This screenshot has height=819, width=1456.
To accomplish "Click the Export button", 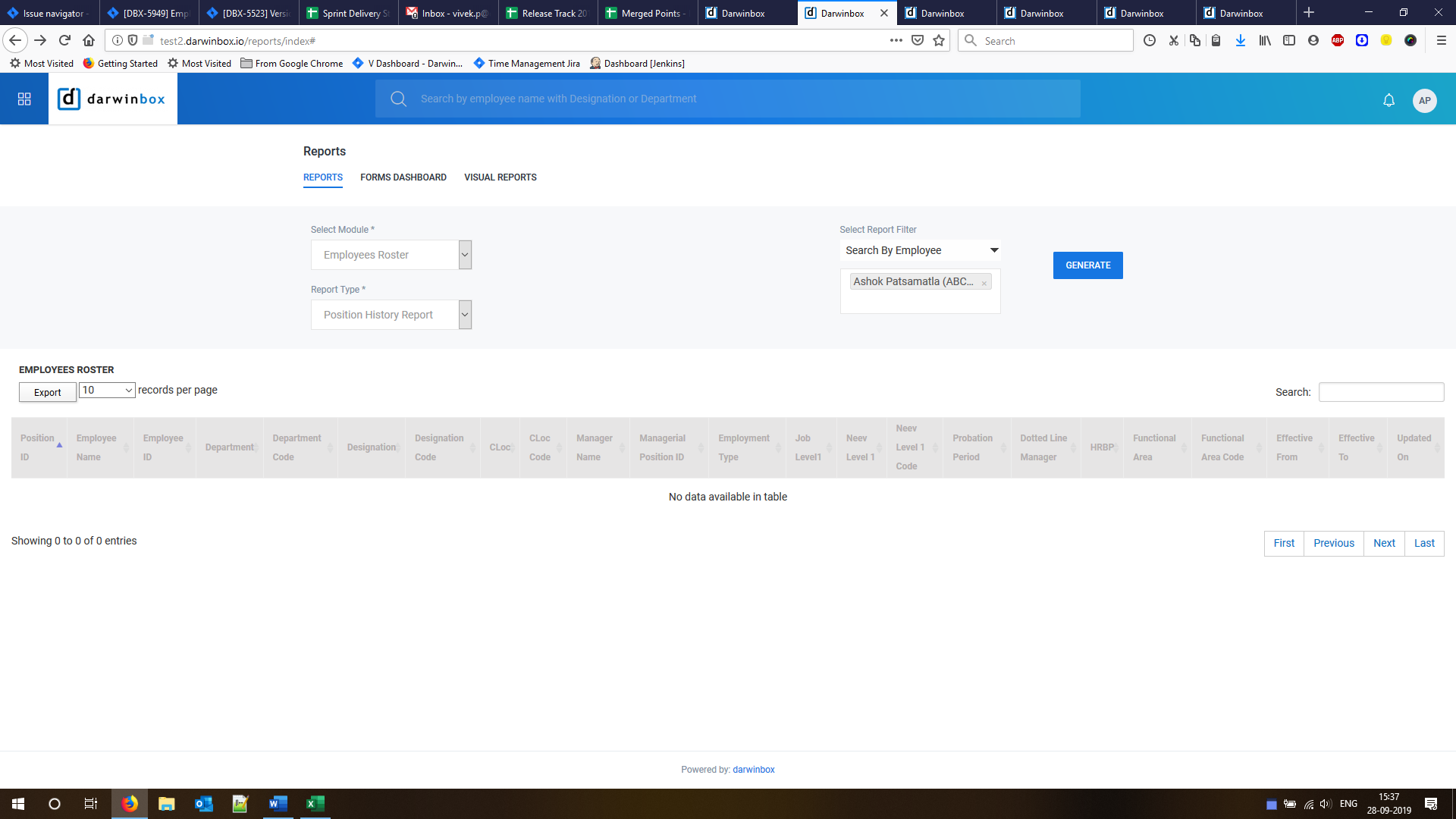I will (x=47, y=393).
